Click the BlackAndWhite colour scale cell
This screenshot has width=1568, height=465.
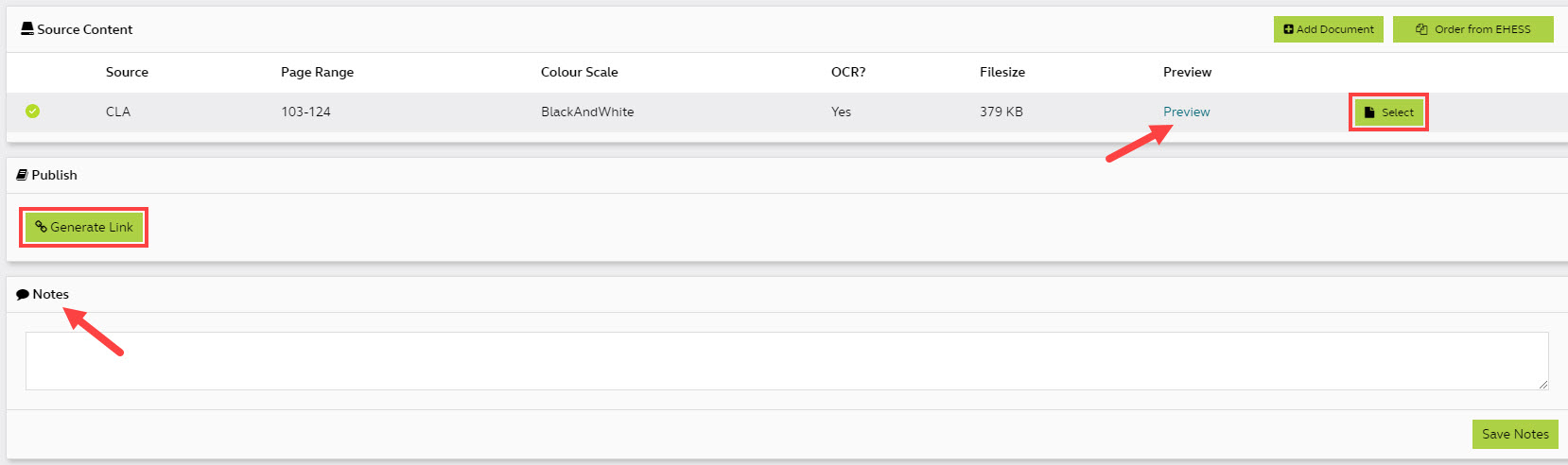point(587,112)
